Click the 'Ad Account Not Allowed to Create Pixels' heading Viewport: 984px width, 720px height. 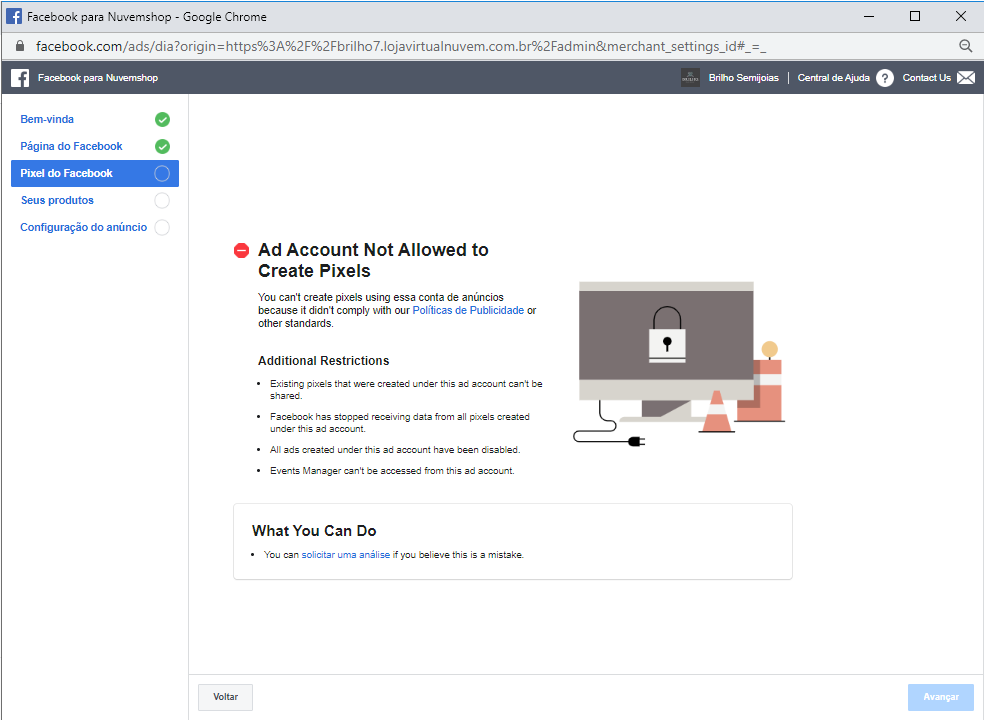pyautogui.click(x=373, y=261)
